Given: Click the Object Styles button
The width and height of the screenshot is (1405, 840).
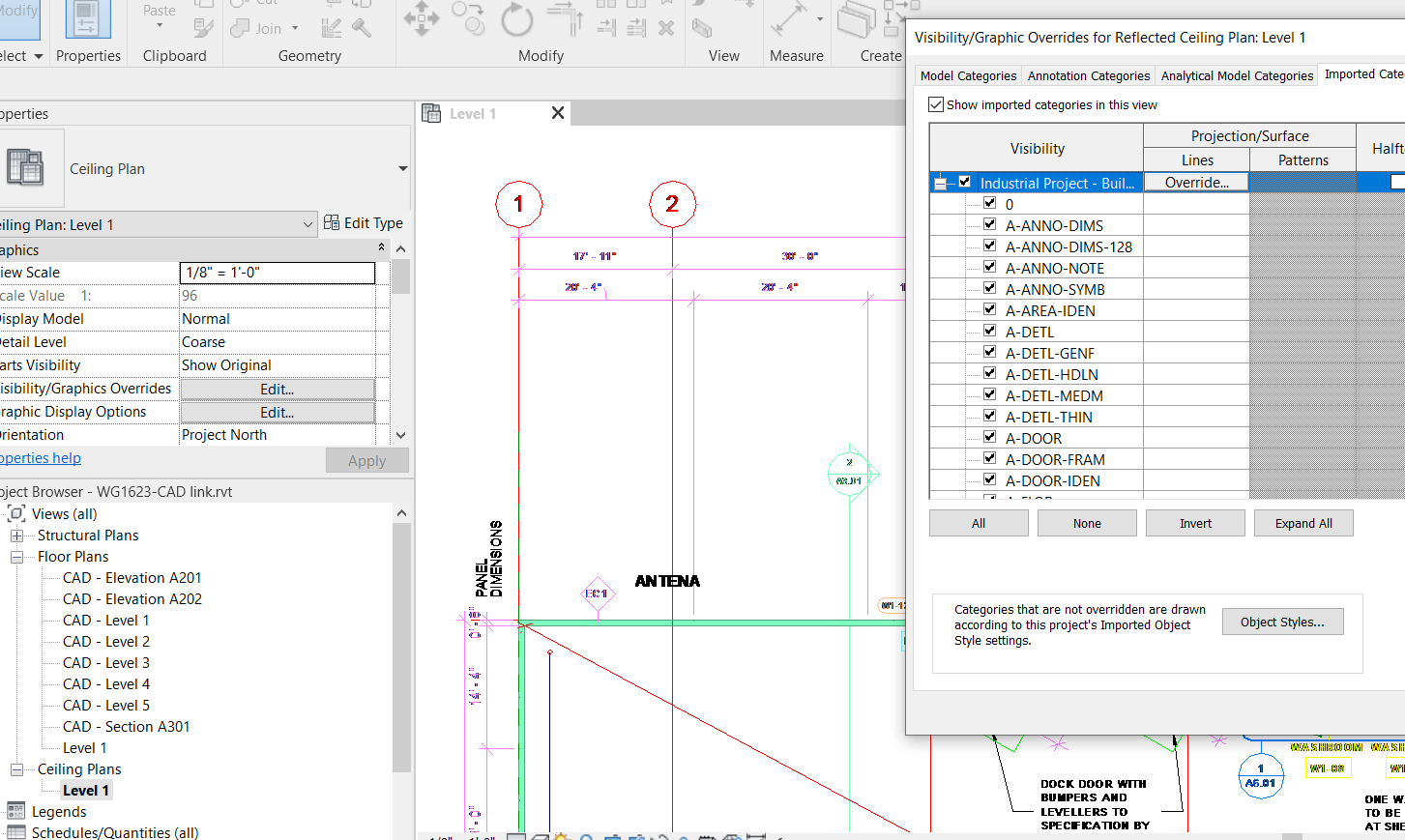Looking at the screenshot, I should (x=1283, y=622).
